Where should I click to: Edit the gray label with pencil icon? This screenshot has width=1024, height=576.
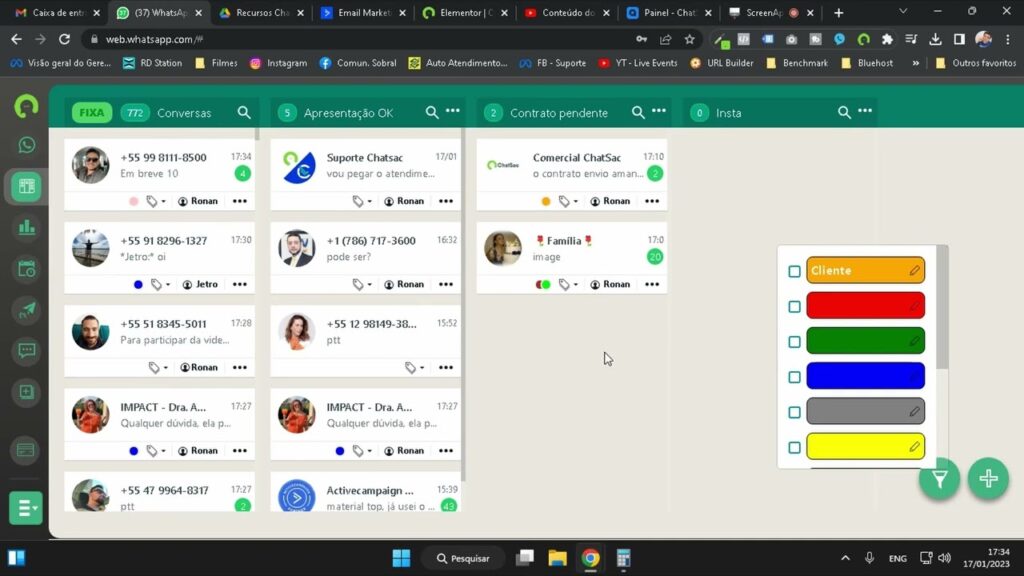(x=914, y=411)
